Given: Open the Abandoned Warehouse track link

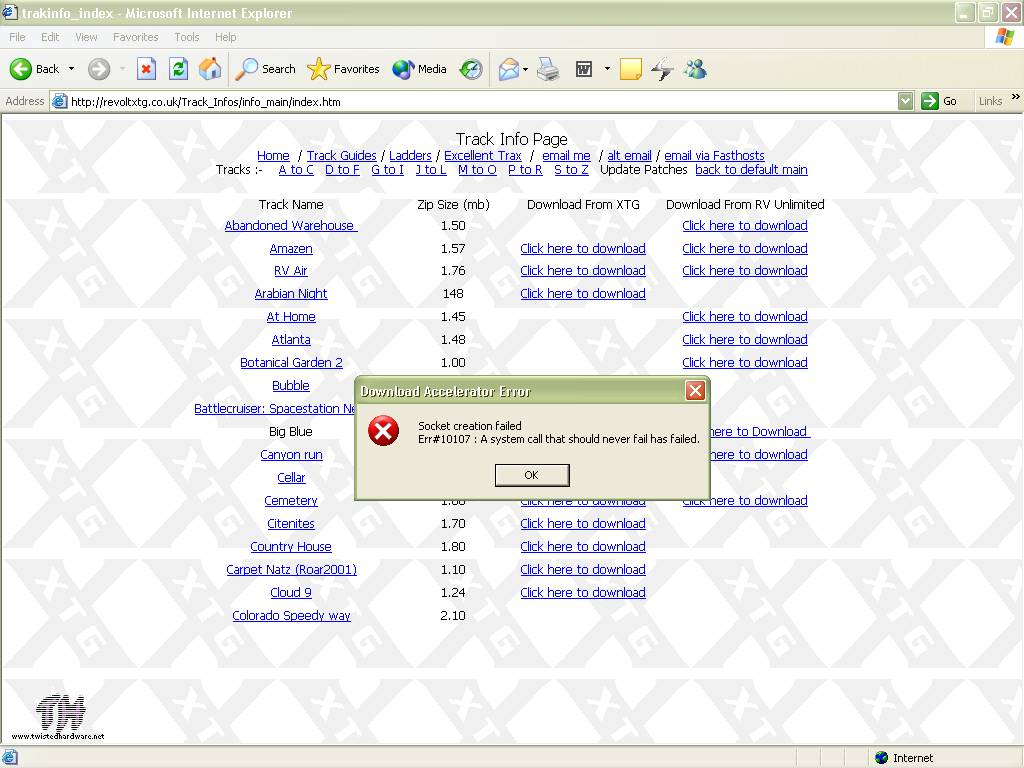Looking at the screenshot, I should coord(290,226).
